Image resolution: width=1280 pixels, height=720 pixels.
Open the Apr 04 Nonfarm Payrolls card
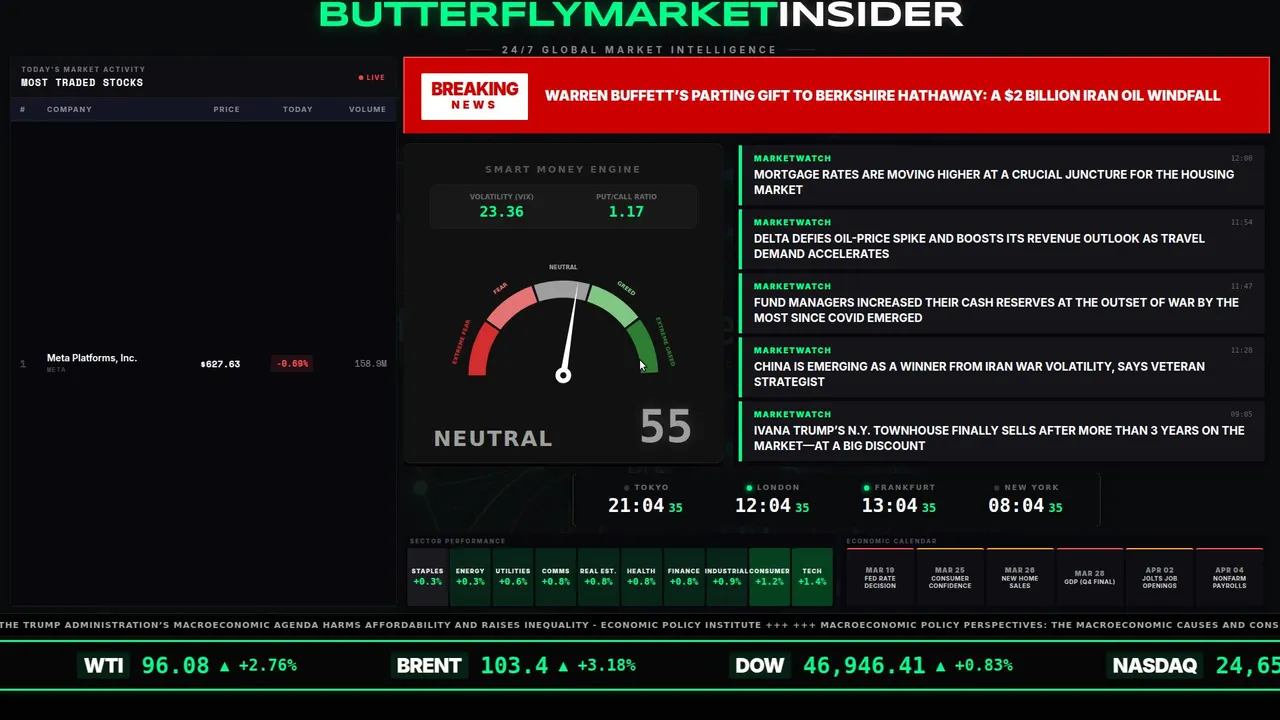pos(1230,577)
